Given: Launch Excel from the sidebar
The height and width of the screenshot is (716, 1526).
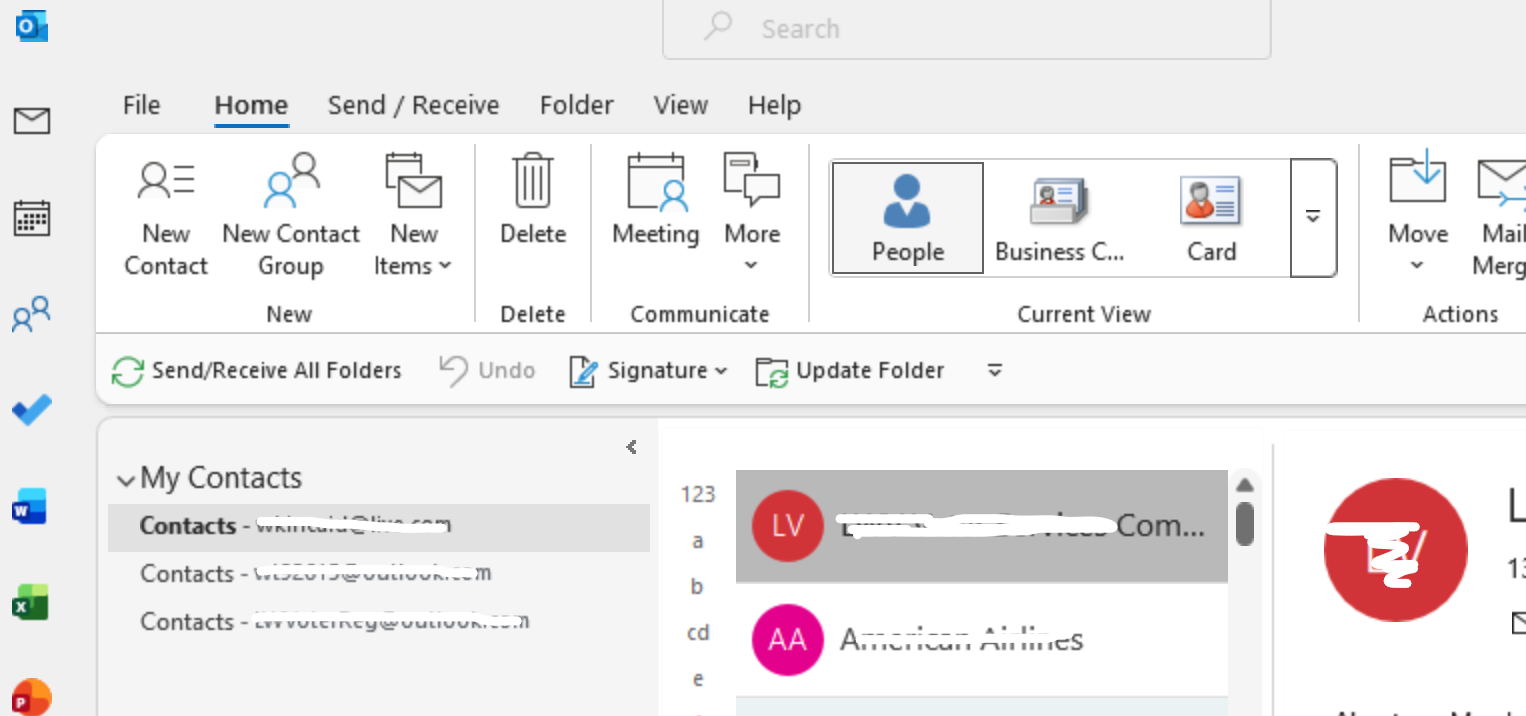Looking at the screenshot, I should pyautogui.click(x=31, y=603).
